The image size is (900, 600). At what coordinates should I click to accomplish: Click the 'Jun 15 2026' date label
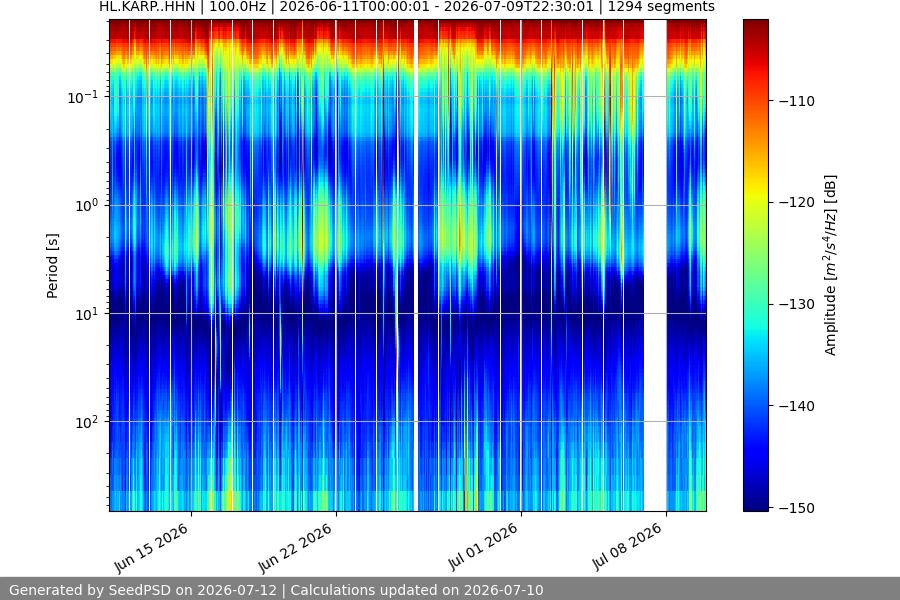(x=151, y=548)
